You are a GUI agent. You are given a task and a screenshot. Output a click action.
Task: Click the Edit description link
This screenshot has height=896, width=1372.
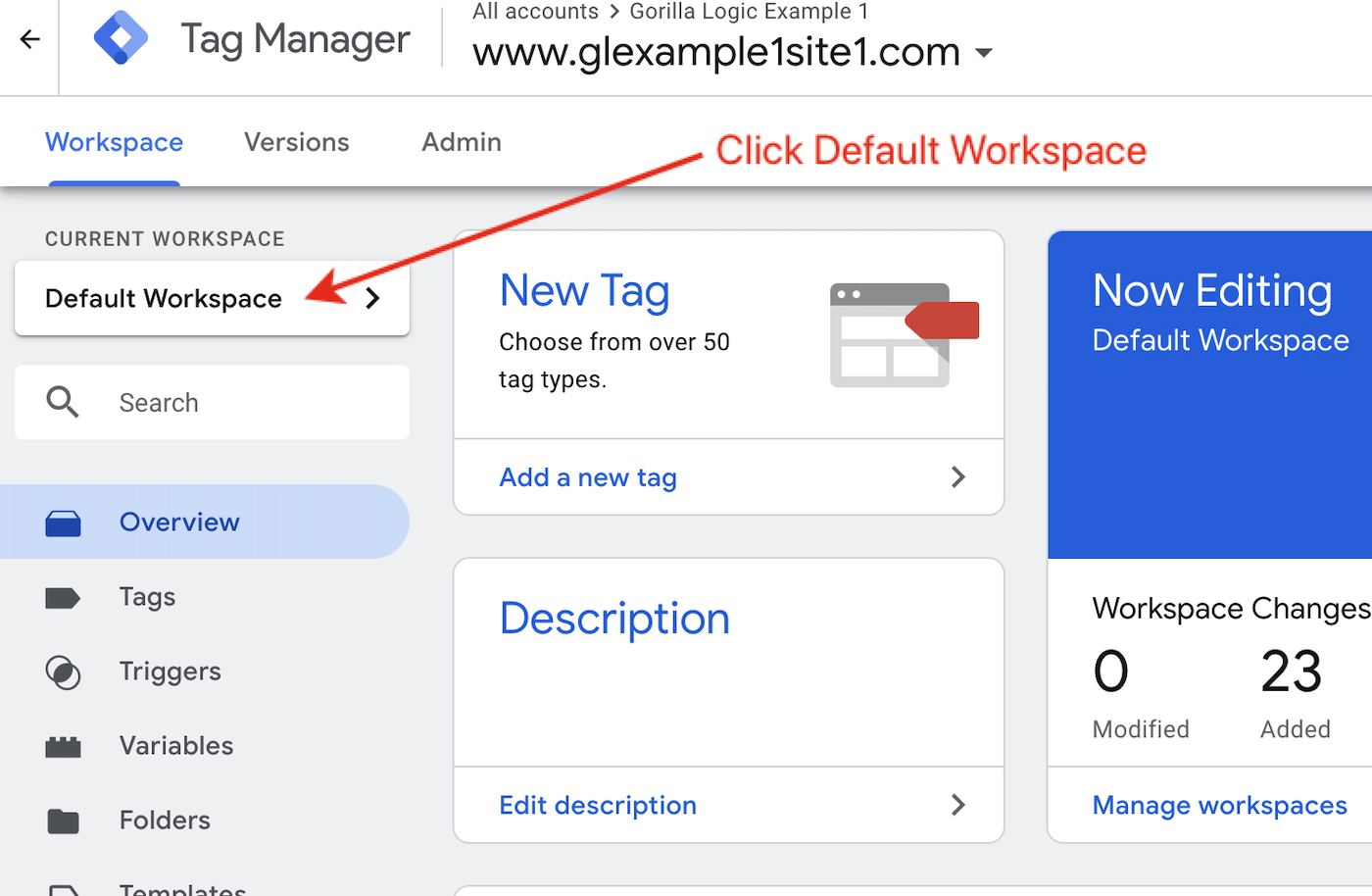tap(598, 805)
